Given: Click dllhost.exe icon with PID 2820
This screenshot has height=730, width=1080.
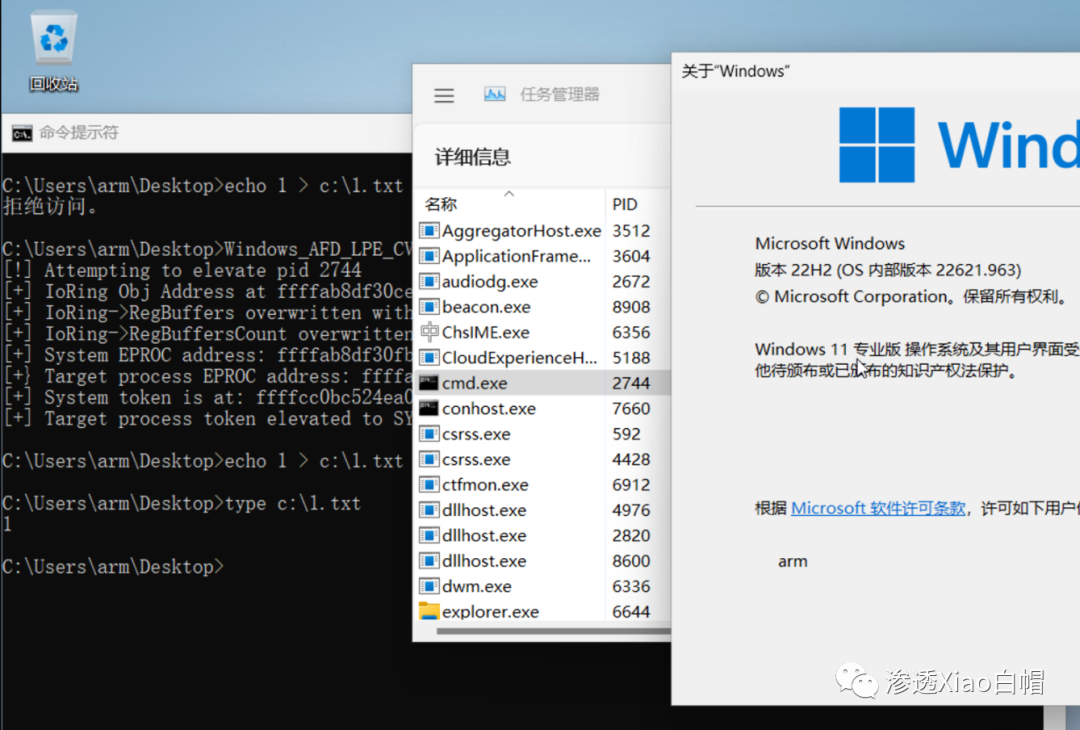Looking at the screenshot, I should coord(429,536).
